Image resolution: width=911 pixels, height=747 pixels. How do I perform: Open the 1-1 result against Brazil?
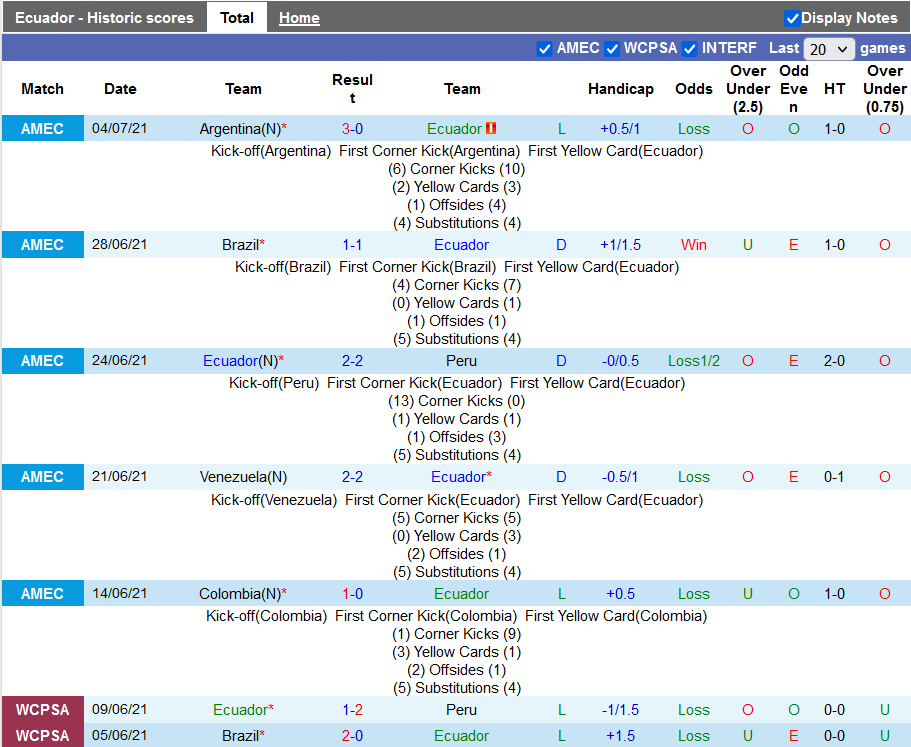click(x=352, y=245)
